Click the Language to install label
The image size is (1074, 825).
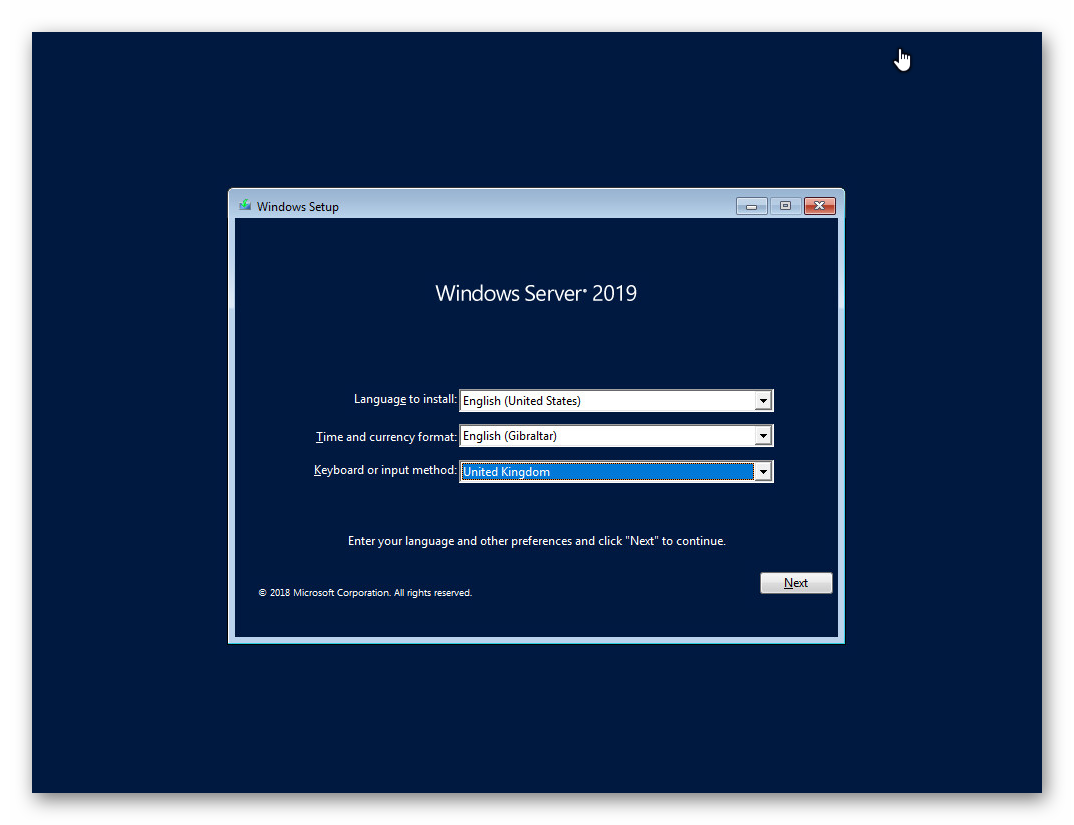(405, 399)
